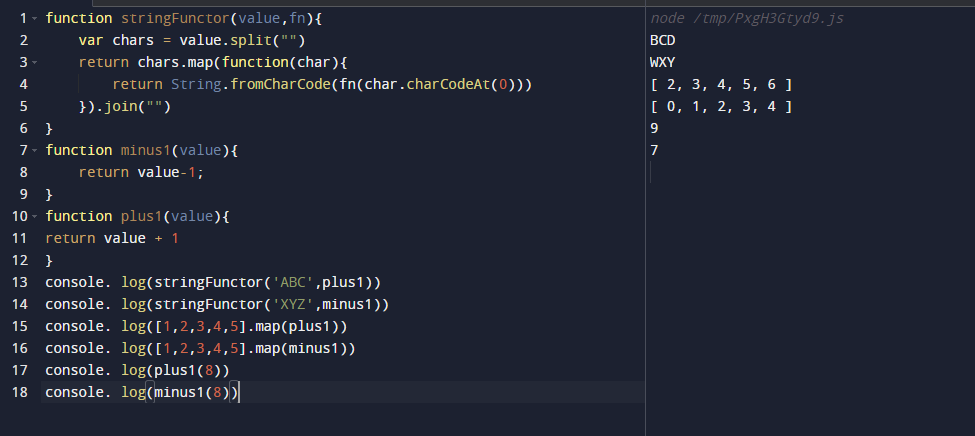This screenshot has width=975, height=436.
Task: Click line number 13 in the gutter
Action: pyautogui.click(x=20, y=282)
